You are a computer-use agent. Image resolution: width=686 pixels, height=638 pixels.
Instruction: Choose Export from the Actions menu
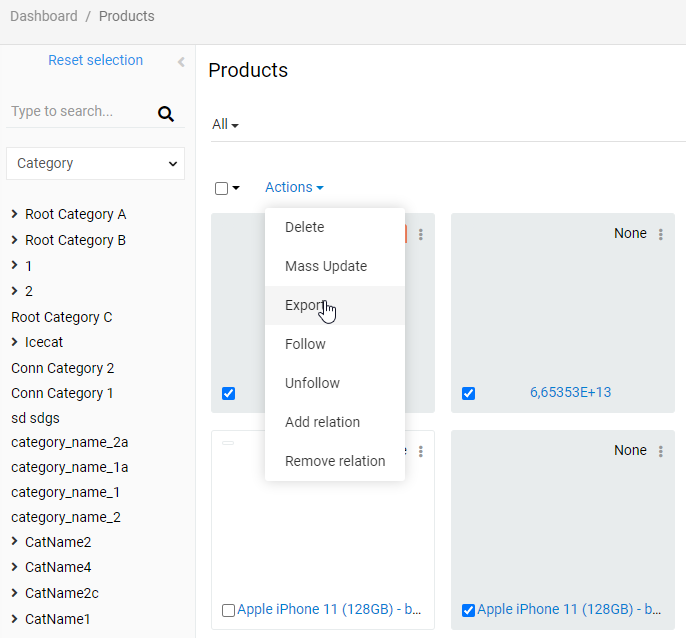[x=335, y=305]
